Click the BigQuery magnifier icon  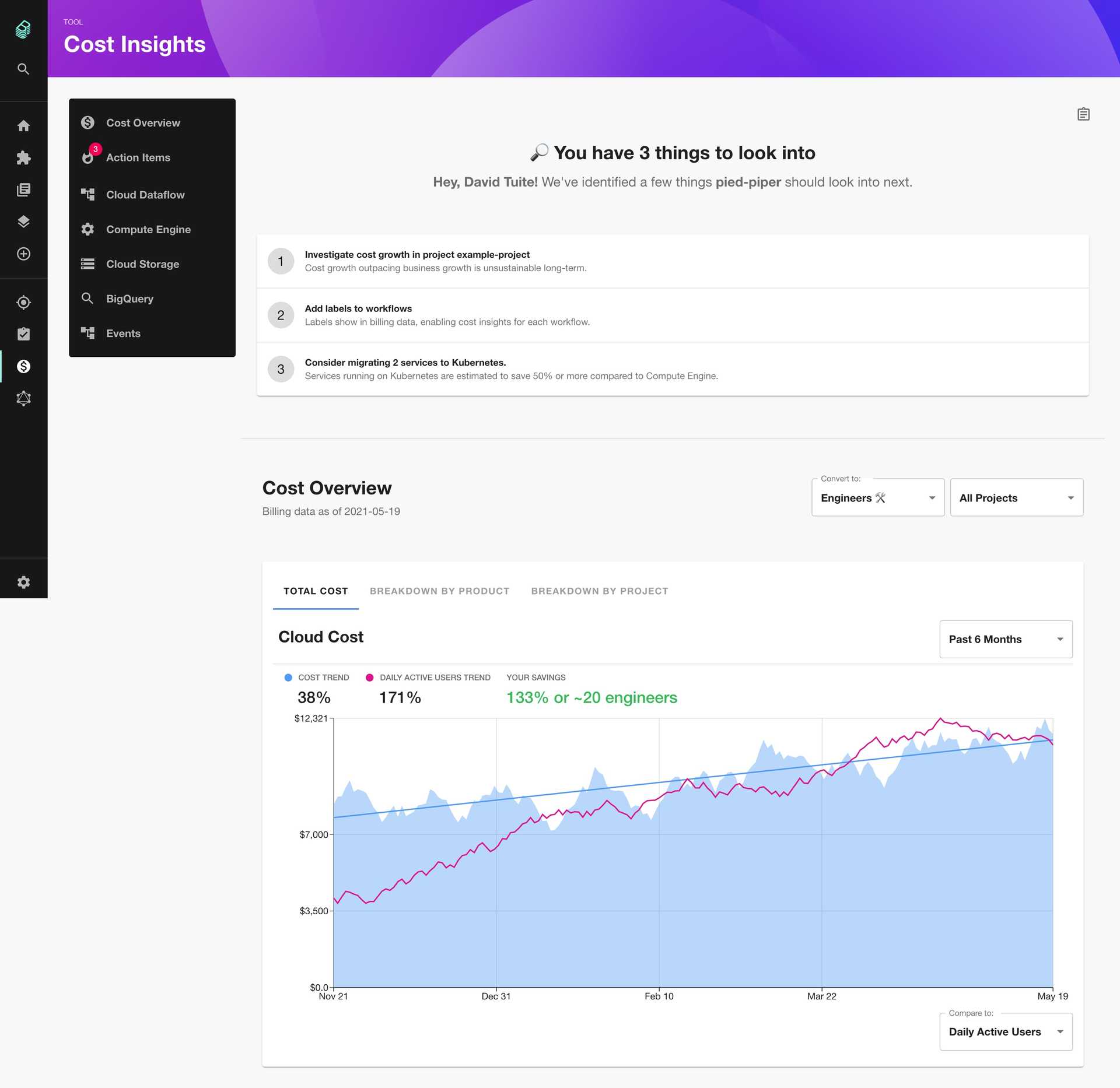(x=87, y=298)
